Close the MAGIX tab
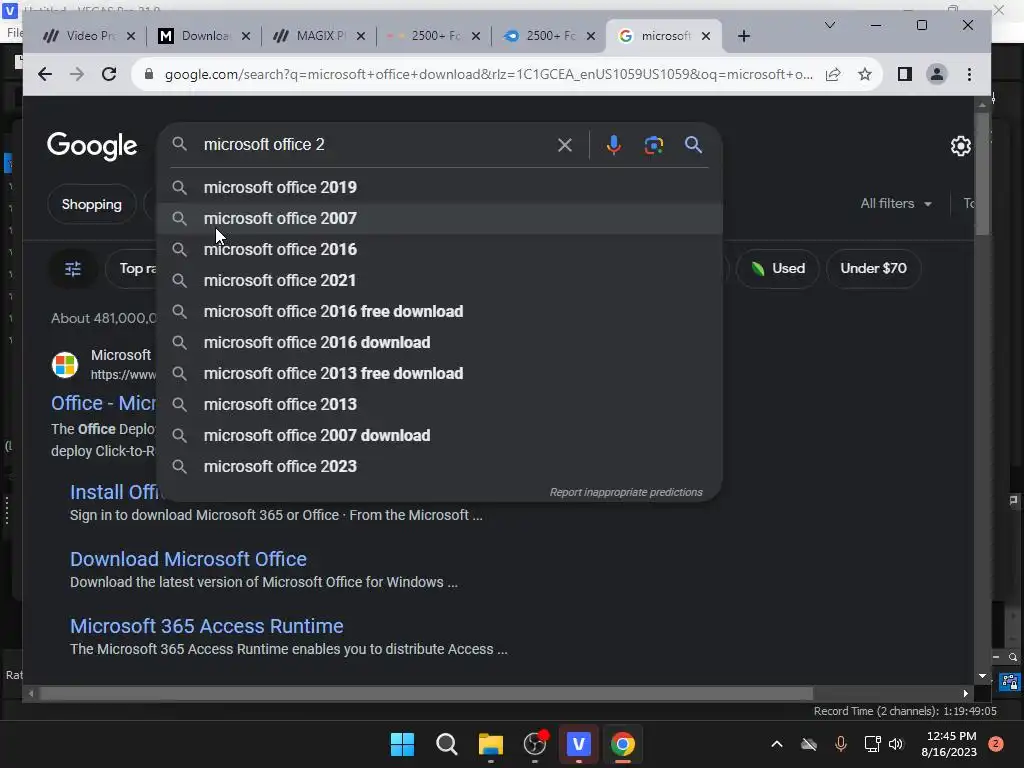 (x=360, y=36)
